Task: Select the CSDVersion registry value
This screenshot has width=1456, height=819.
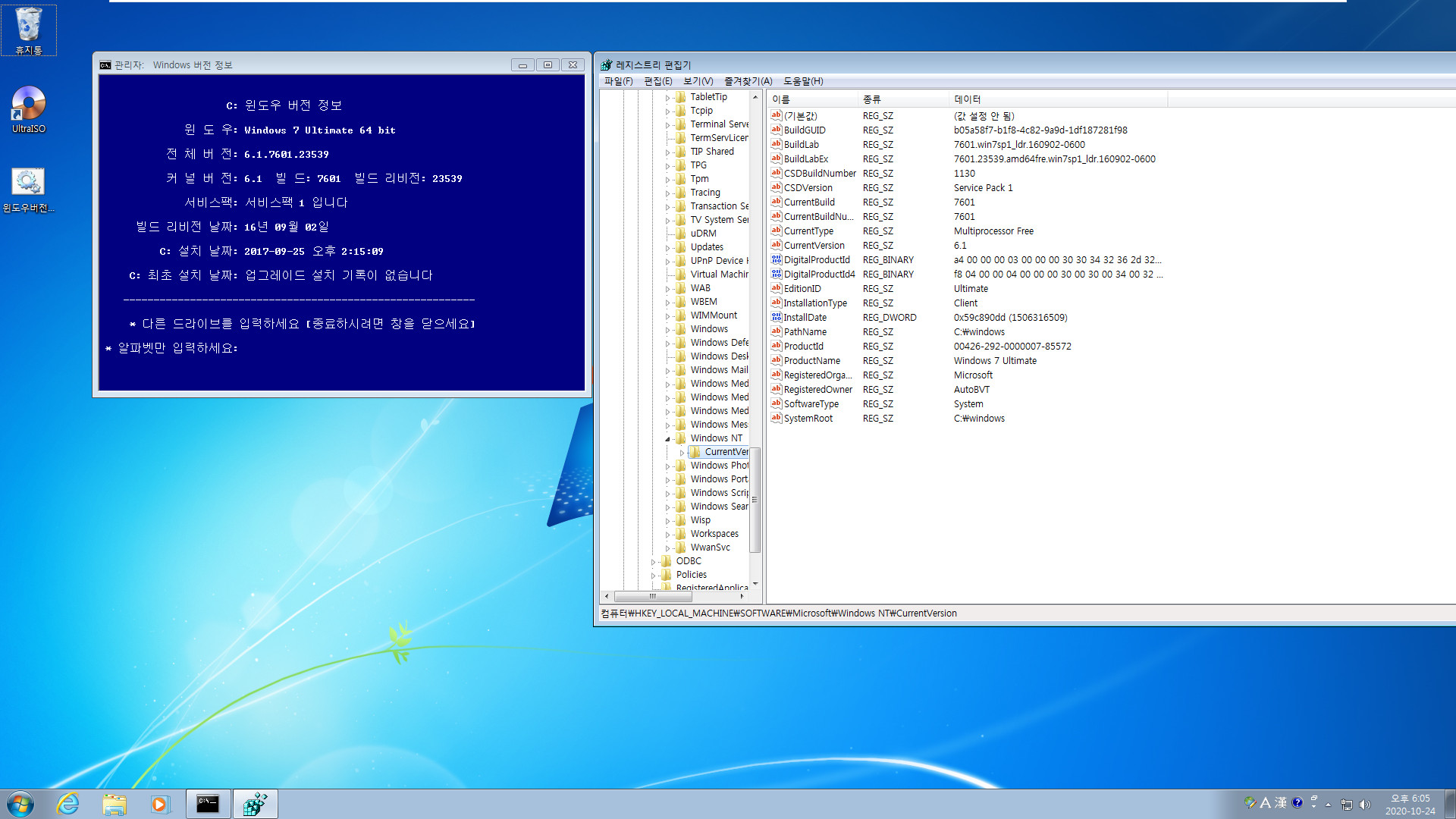Action: [x=808, y=187]
